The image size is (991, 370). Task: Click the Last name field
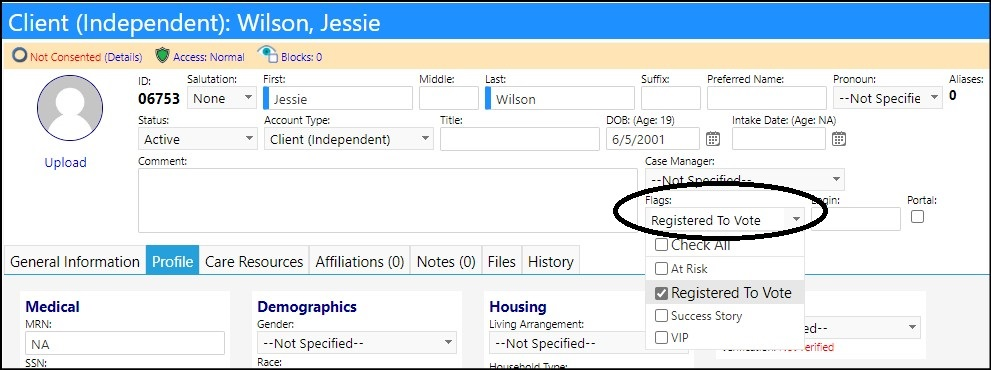560,99
